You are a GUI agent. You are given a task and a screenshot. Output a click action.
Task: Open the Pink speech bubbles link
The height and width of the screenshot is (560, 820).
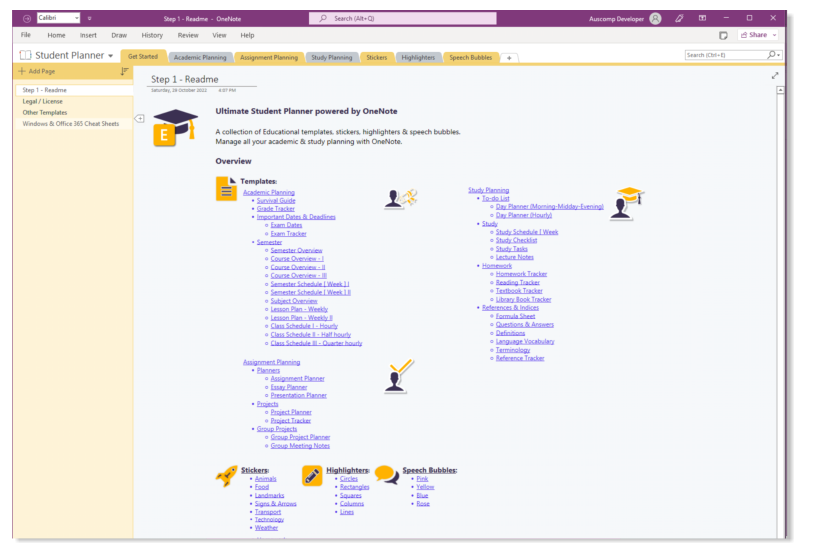point(423,479)
